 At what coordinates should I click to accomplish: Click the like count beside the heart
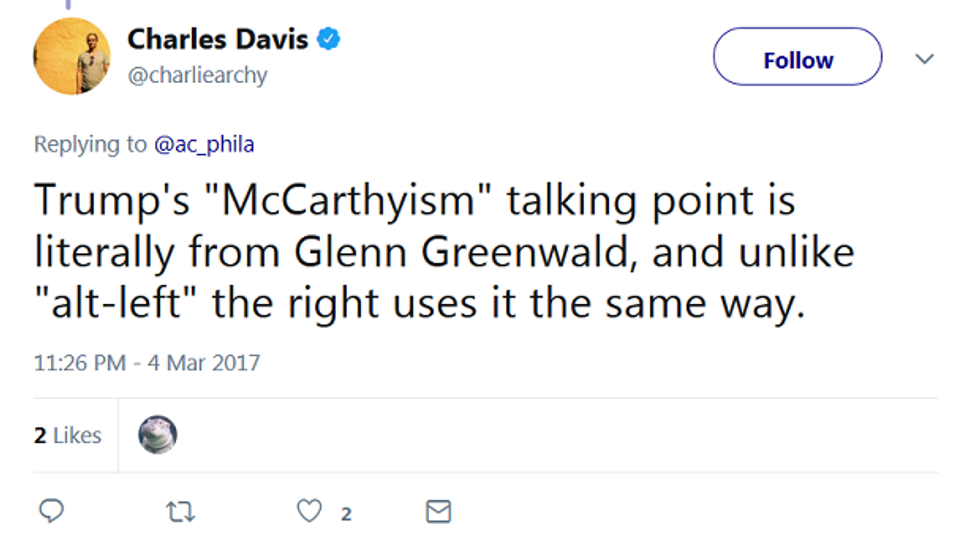tap(346, 514)
